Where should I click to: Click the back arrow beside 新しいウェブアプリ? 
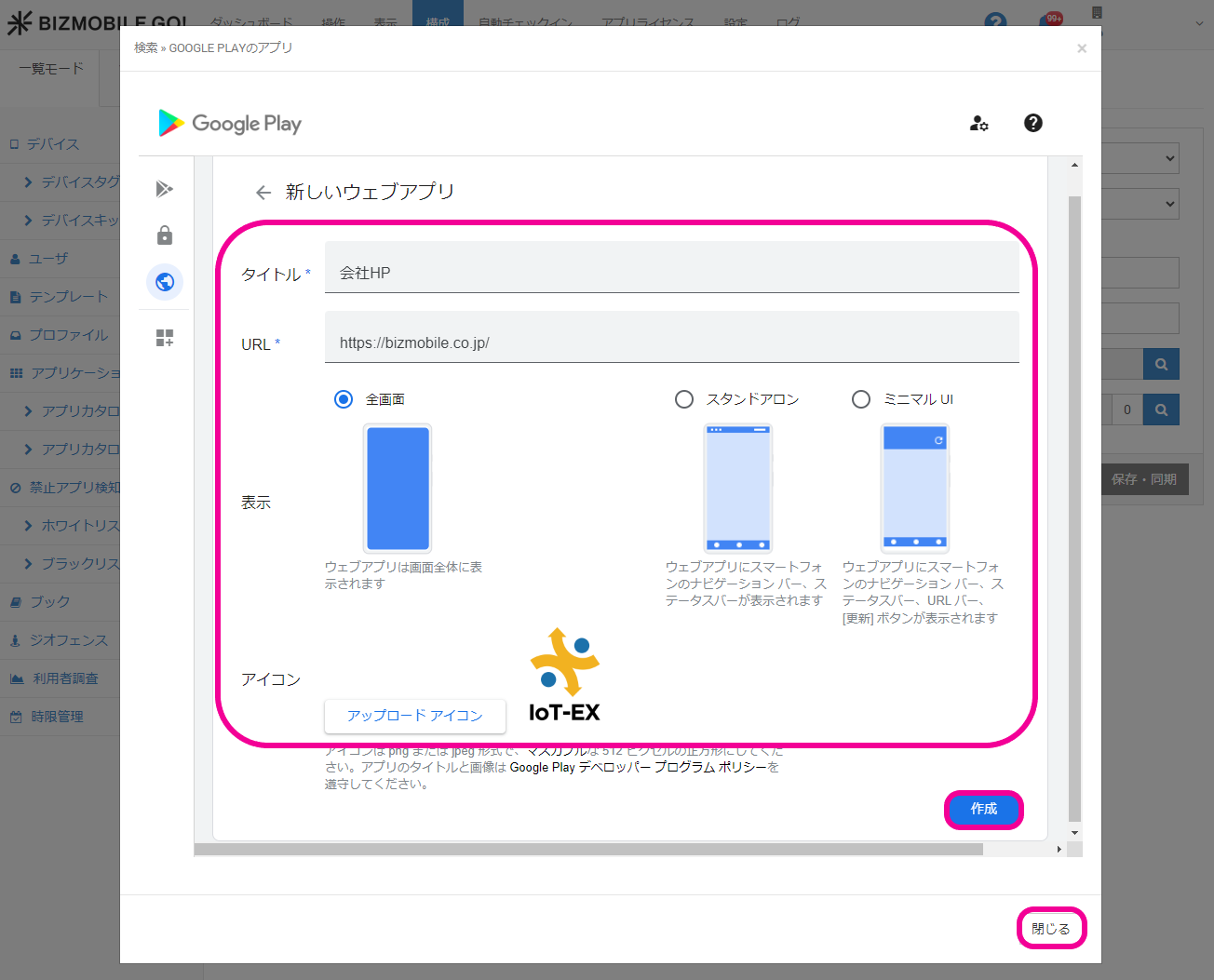coord(263,193)
